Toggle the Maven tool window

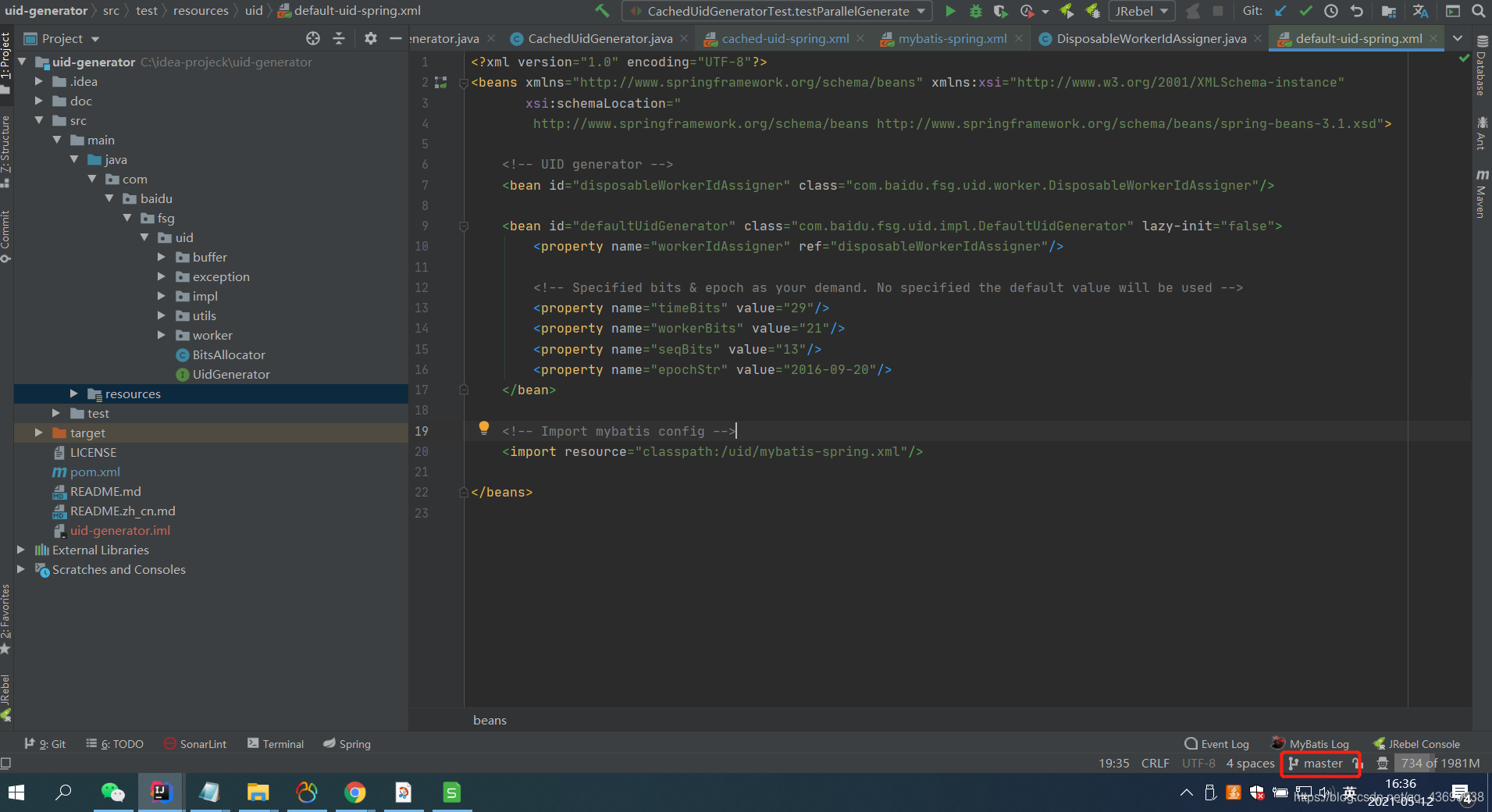(x=1481, y=193)
